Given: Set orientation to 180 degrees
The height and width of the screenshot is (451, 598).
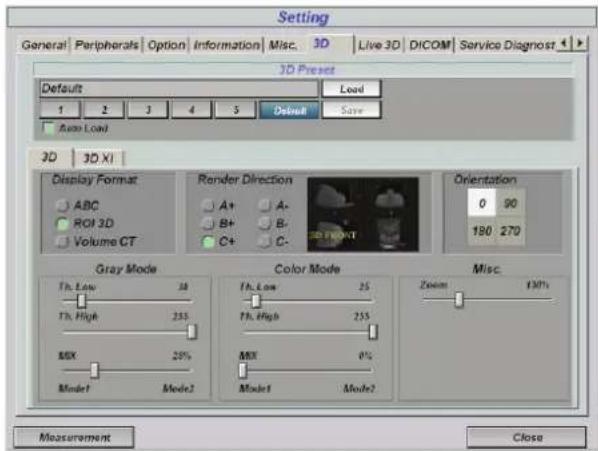Looking at the screenshot, I should [482, 231].
